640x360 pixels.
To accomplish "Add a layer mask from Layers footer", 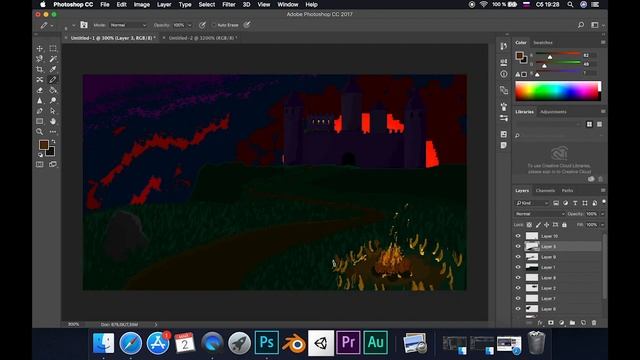I will (551, 322).
